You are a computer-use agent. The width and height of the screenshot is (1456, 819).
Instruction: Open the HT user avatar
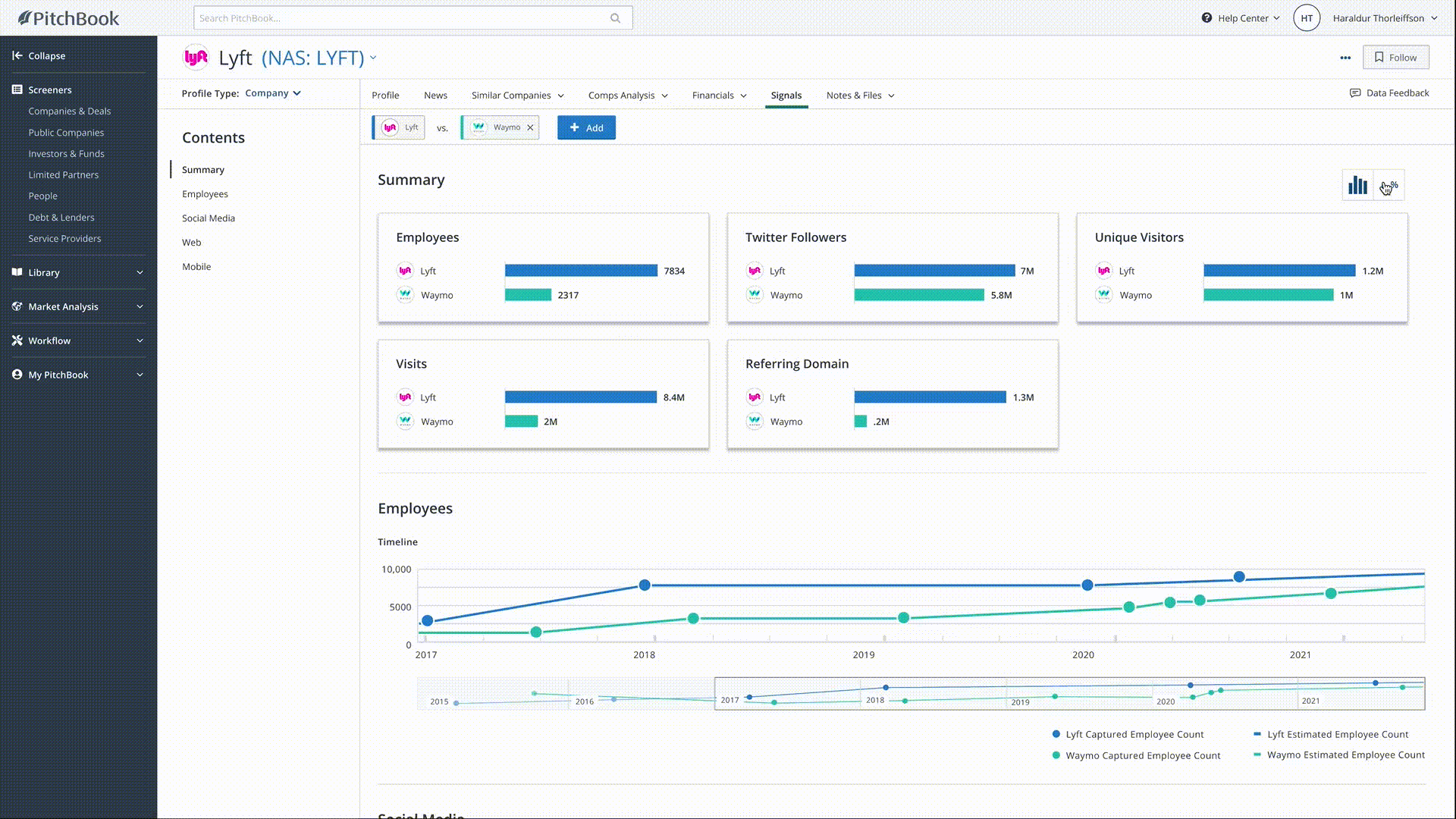pos(1307,18)
